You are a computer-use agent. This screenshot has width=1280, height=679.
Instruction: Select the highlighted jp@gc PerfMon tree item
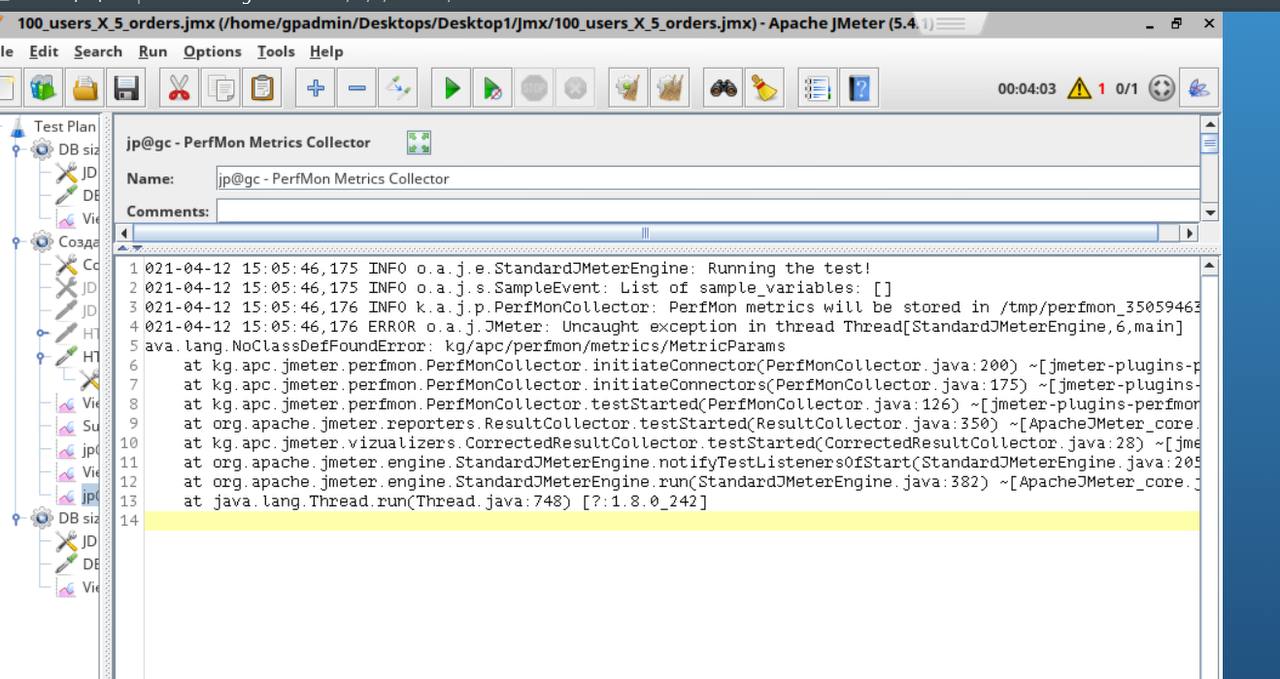coord(90,495)
